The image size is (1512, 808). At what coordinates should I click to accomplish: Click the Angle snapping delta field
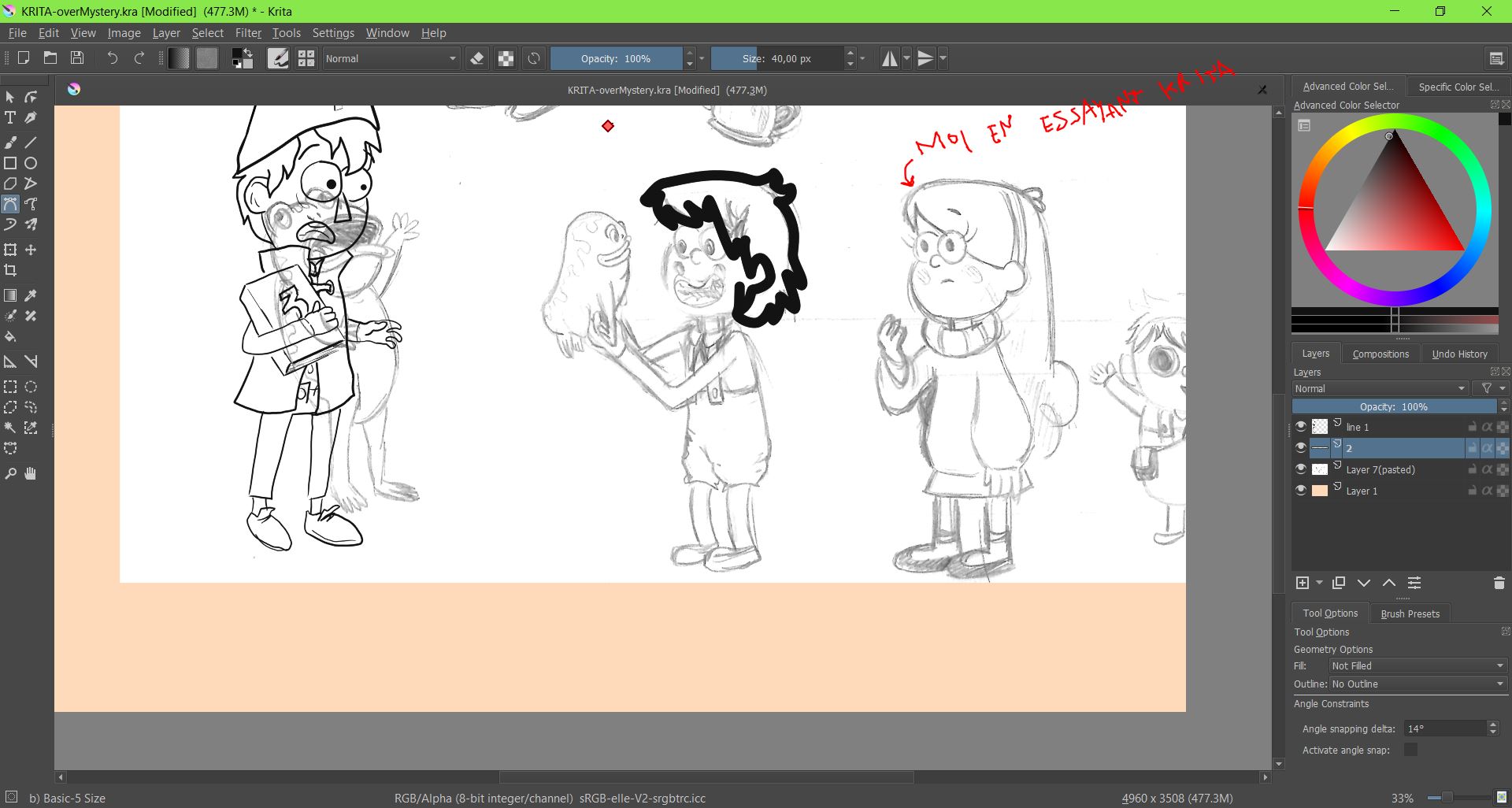pos(1445,728)
